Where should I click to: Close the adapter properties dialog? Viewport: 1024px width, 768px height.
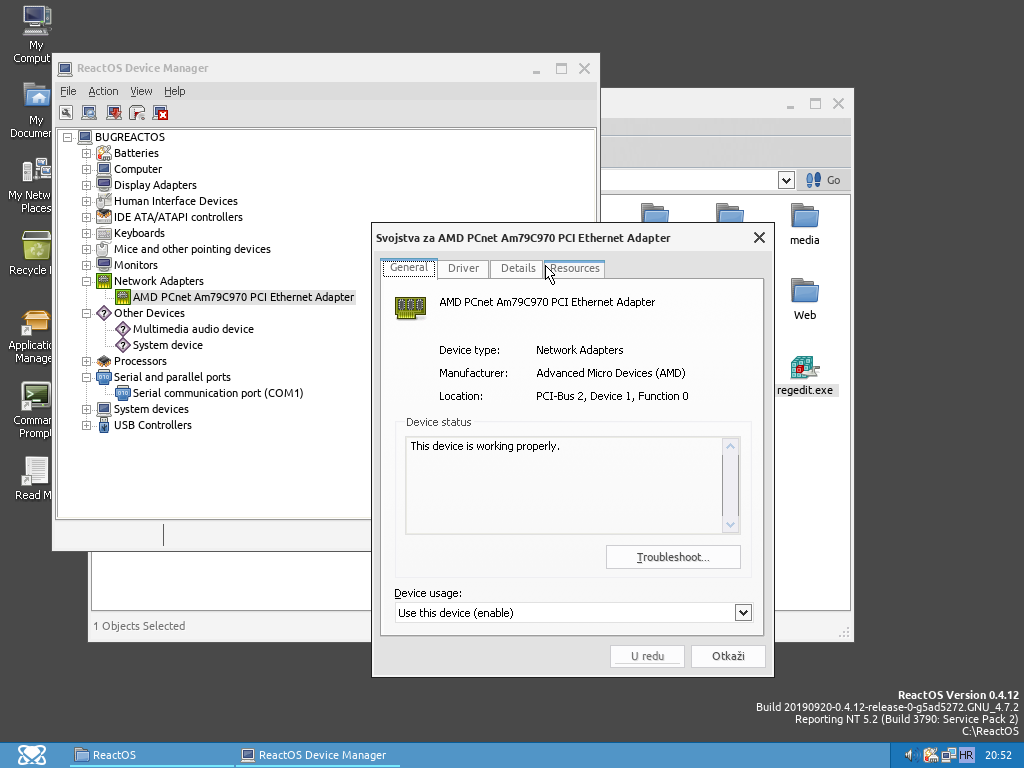(x=759, y=238)
